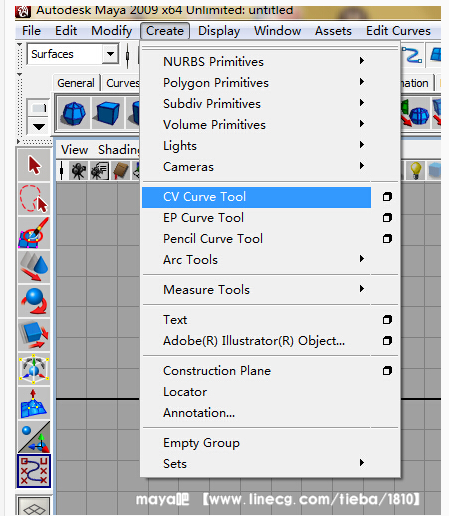Expand Subdiv Primitives submenu

(256, 104)
